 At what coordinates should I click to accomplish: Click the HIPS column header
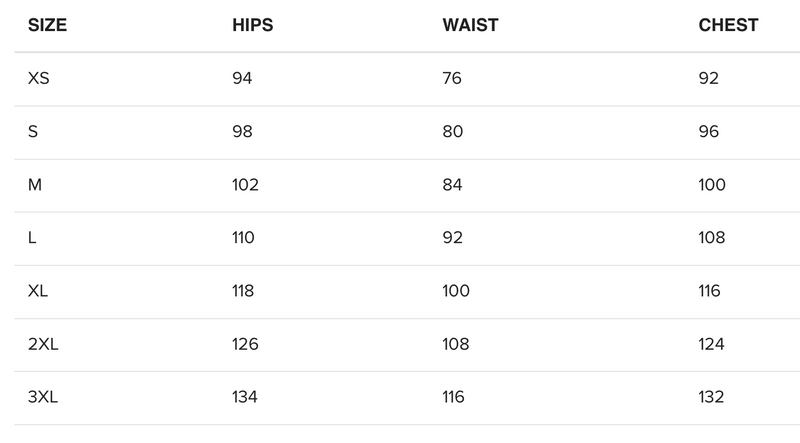tap(252, 26)
